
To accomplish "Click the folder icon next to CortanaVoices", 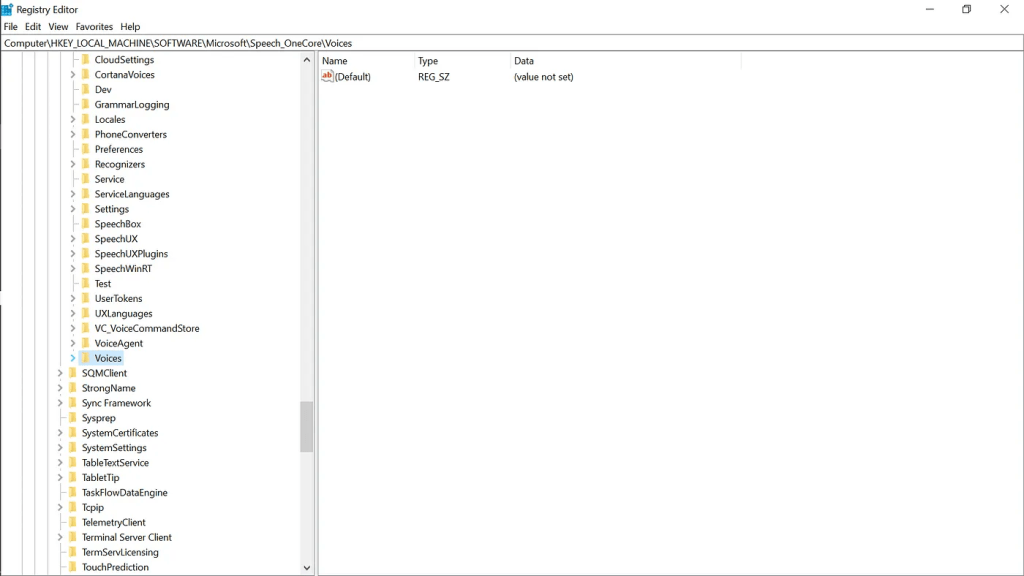I will coord(85,75).
